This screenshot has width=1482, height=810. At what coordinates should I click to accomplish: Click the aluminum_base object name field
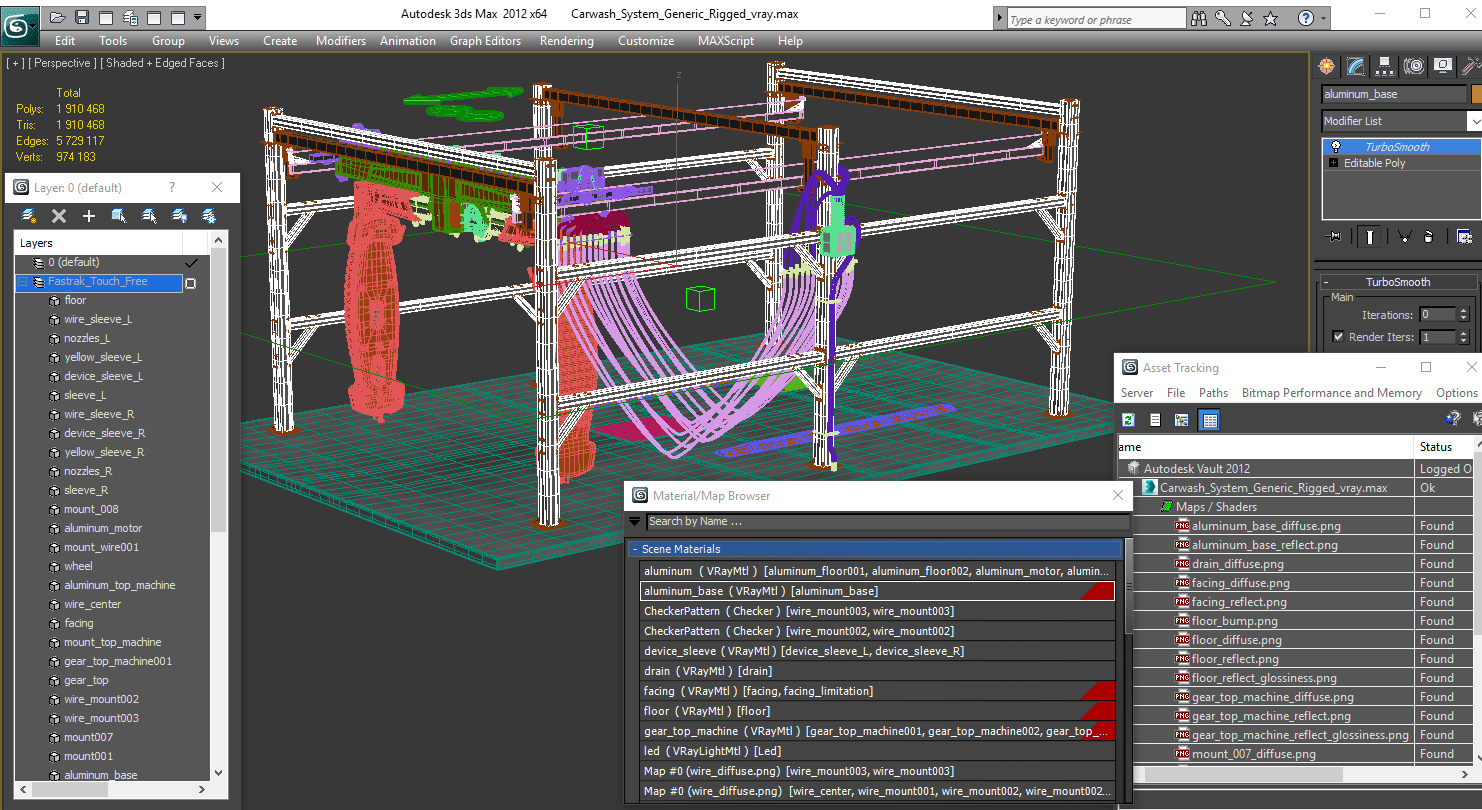pyautogui.click(x=1393, y=94)
